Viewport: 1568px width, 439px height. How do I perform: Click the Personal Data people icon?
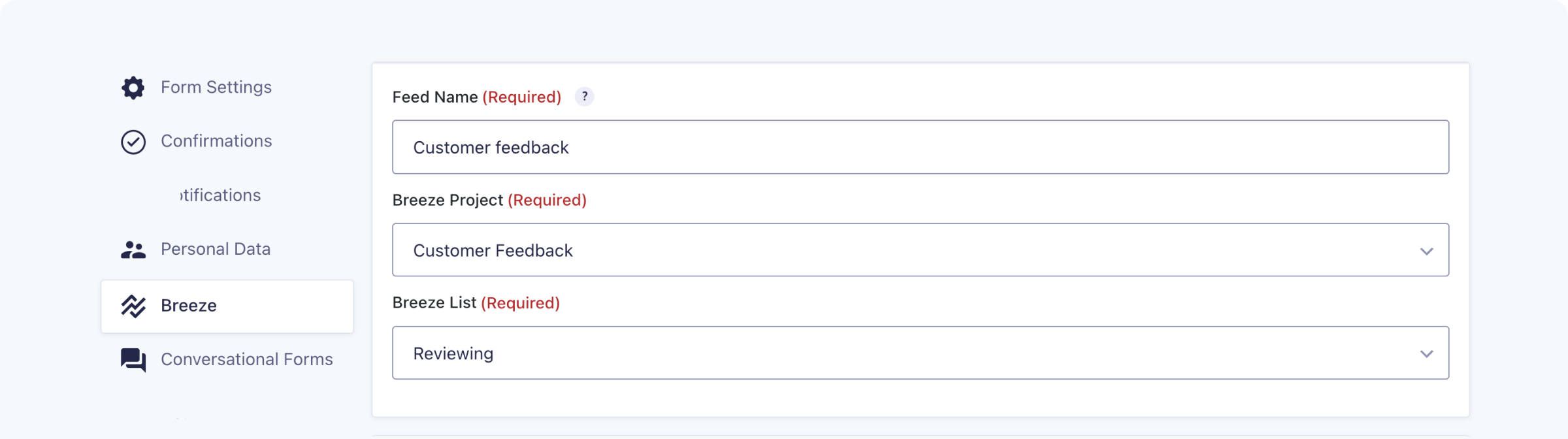pyautogui.click(x=133, y=250)
